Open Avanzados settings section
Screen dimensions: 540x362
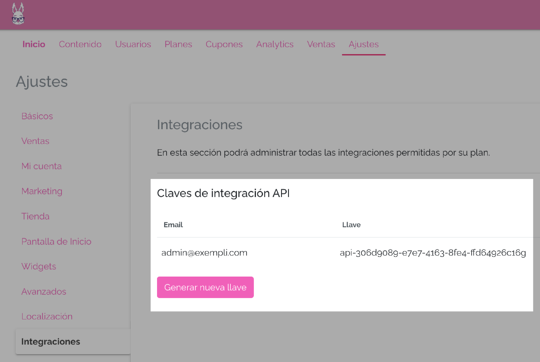[x=44, y=291]
